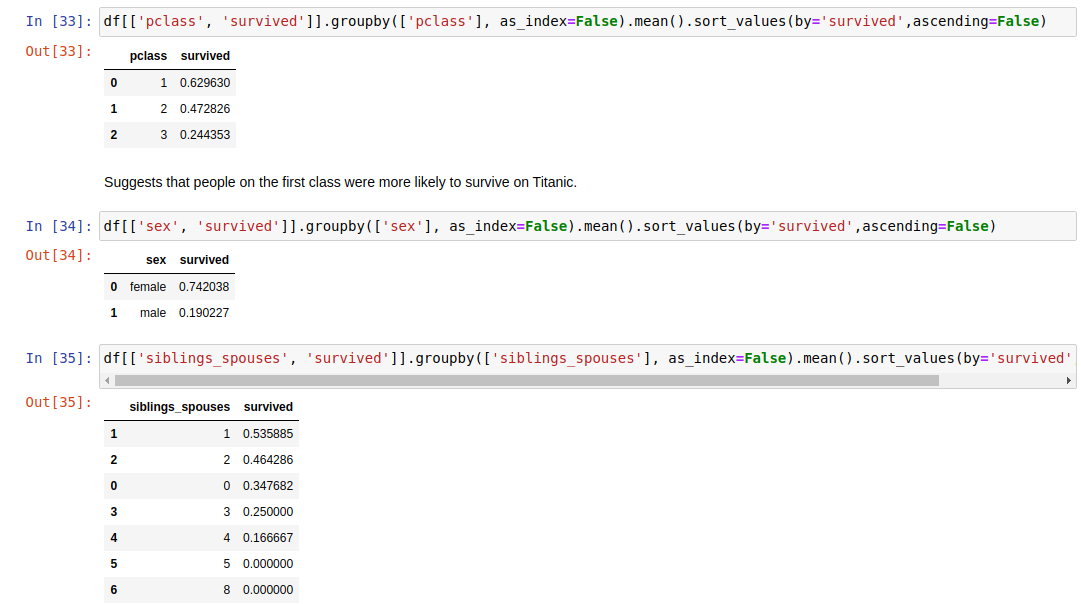Select the In [33] prompt label

pos(59,21)
